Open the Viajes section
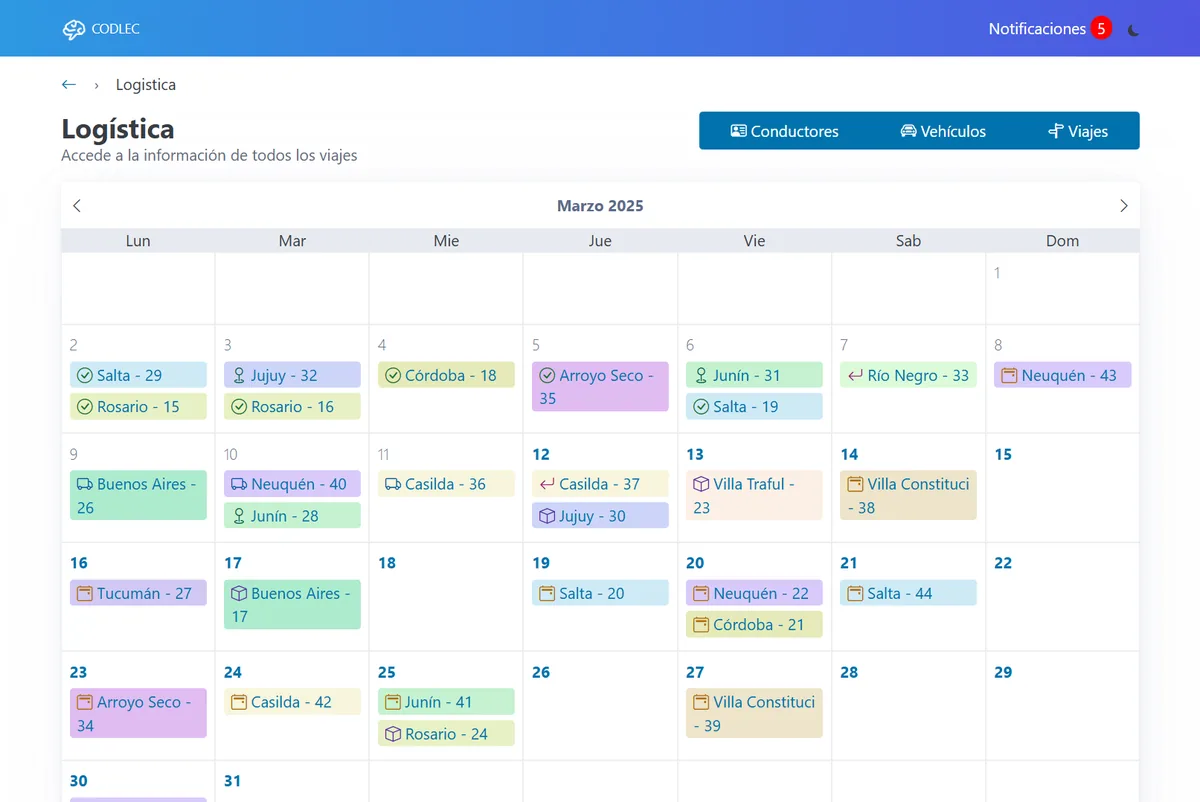Viewport: 1200px width, 802px height. click(1078, 131)
